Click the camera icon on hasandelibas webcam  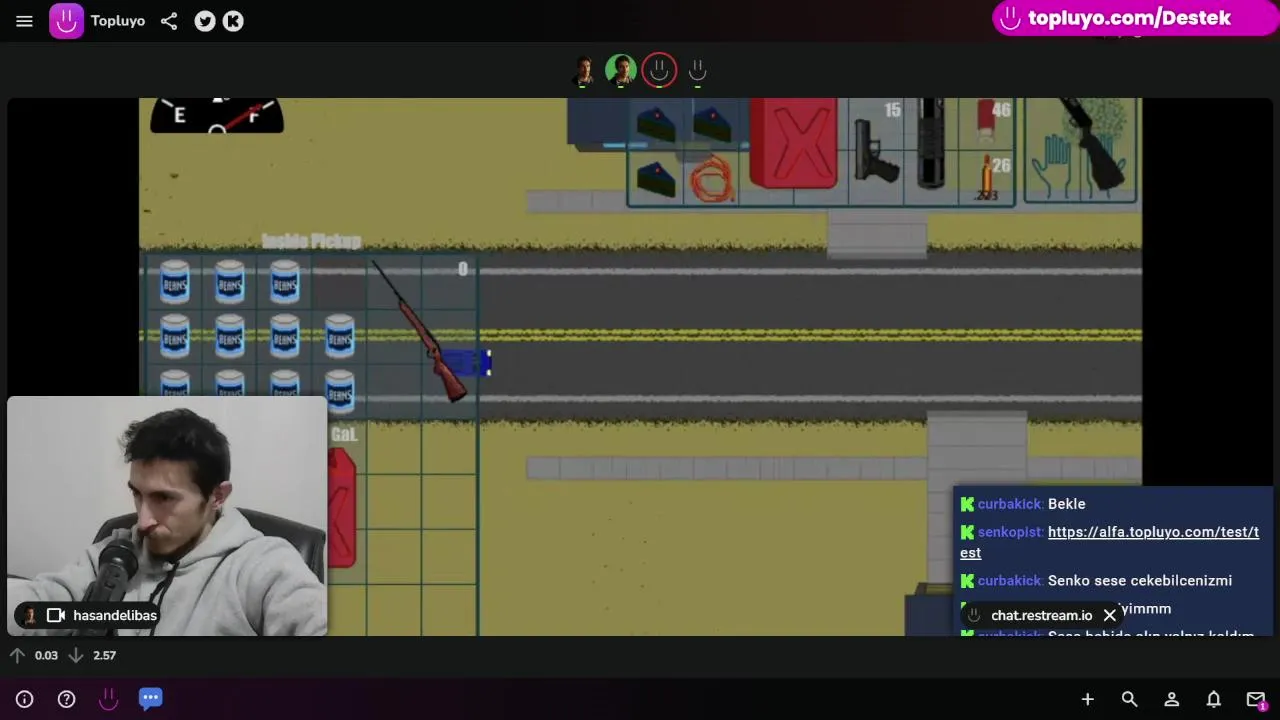56,615
